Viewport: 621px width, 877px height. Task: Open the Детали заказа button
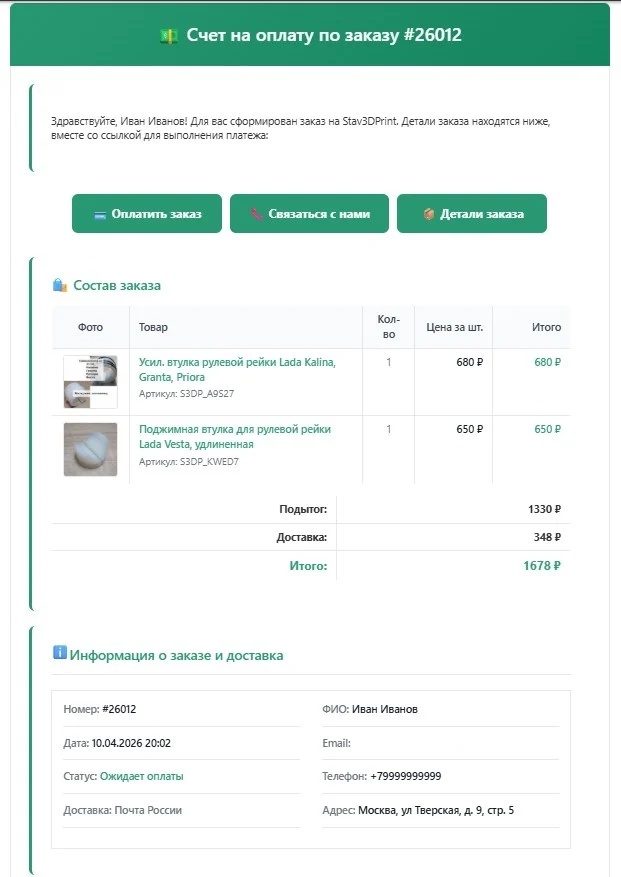[x=472, y=214]
